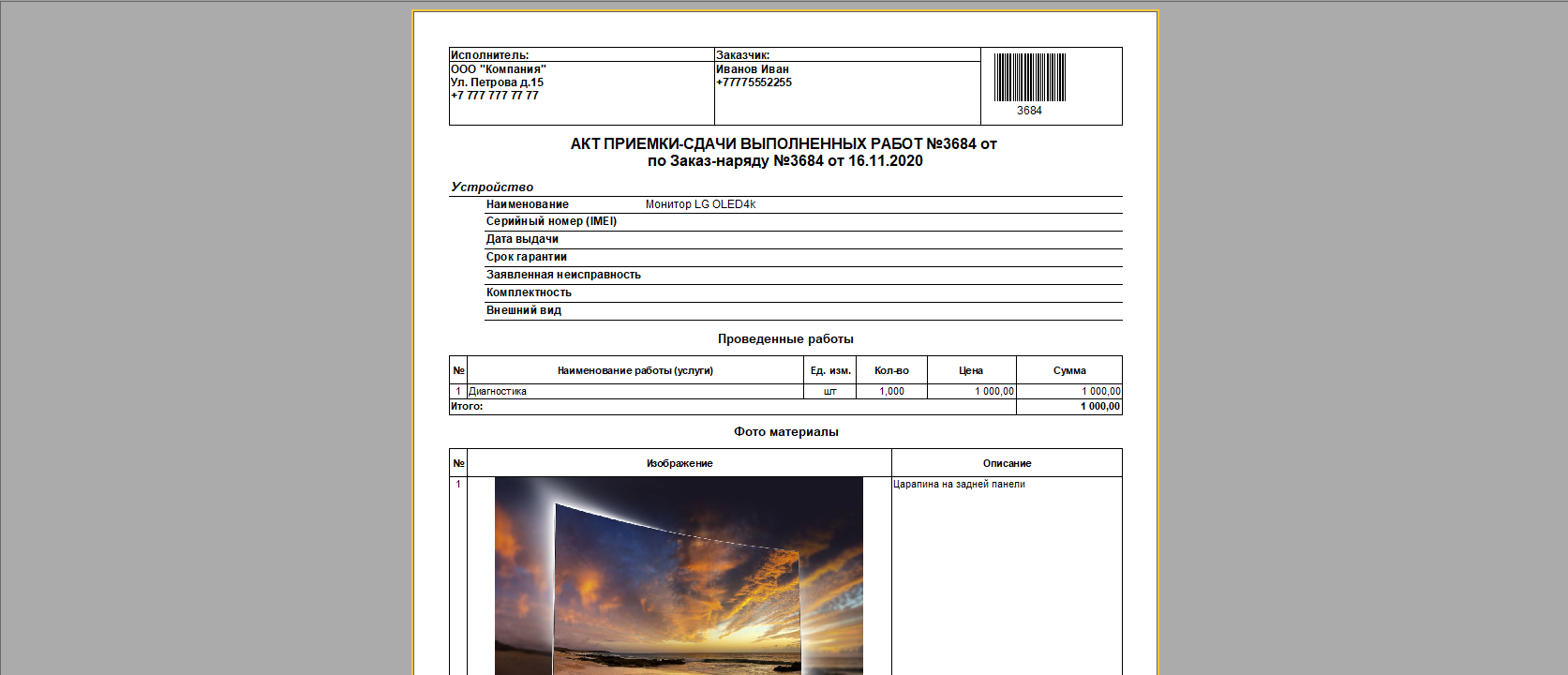Click the quantity cell '1,000'

click(x=891, y=392)
